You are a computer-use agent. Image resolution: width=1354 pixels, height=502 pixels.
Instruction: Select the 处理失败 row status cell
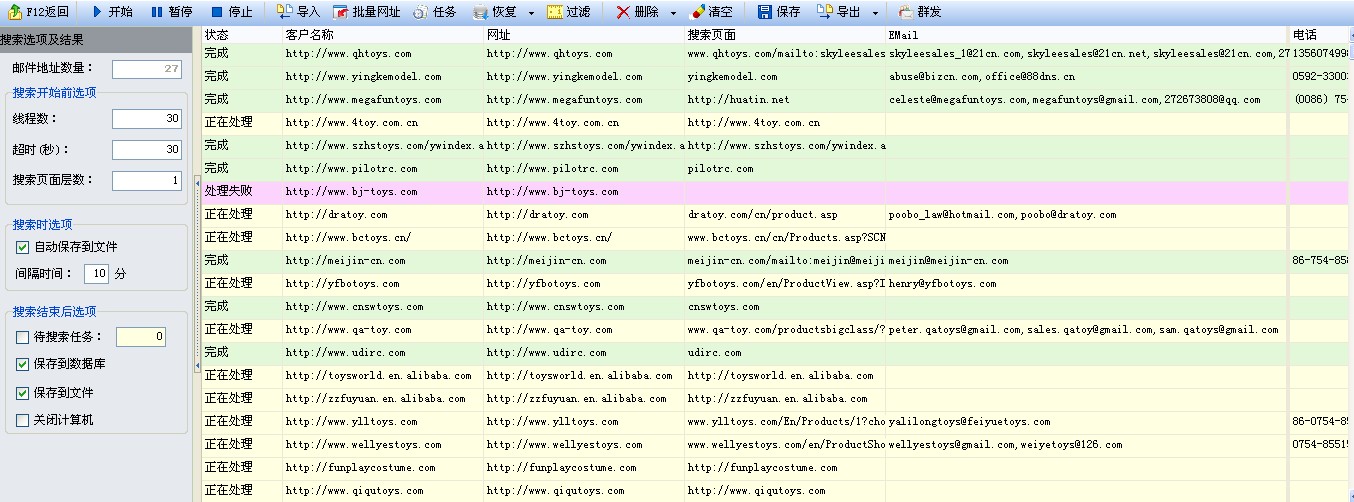[242, 192]
